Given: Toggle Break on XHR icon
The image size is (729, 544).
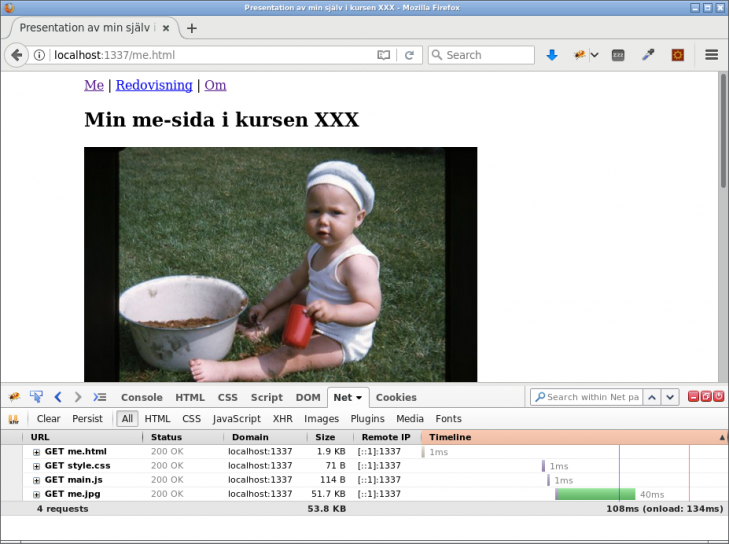Looking at the screenshot, I should [x=13, y=419].
